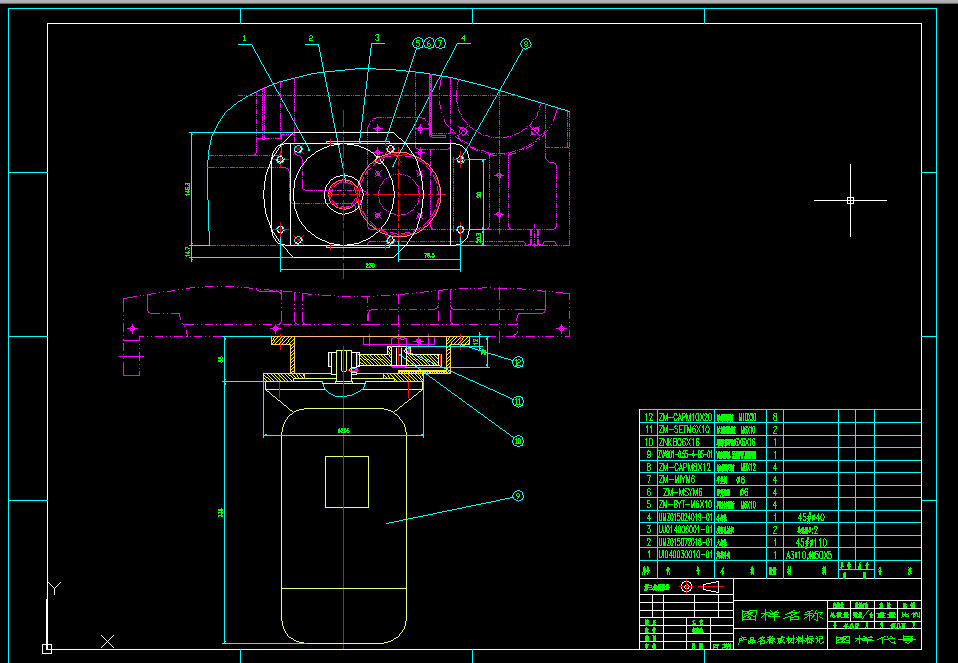The width and height of the screenshot is (958, 663).
Task: Click the projection symbol in title block
Action: point(698,586)
